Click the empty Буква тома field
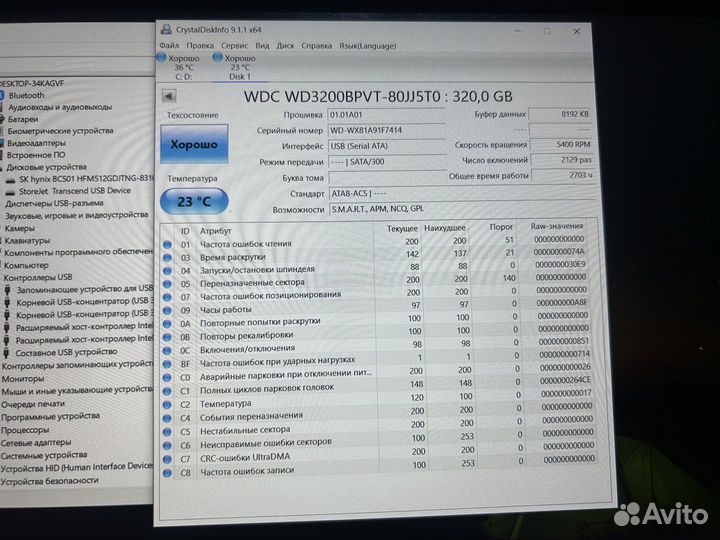This screenshot has height=540, width=720. [x=388, y=178]
